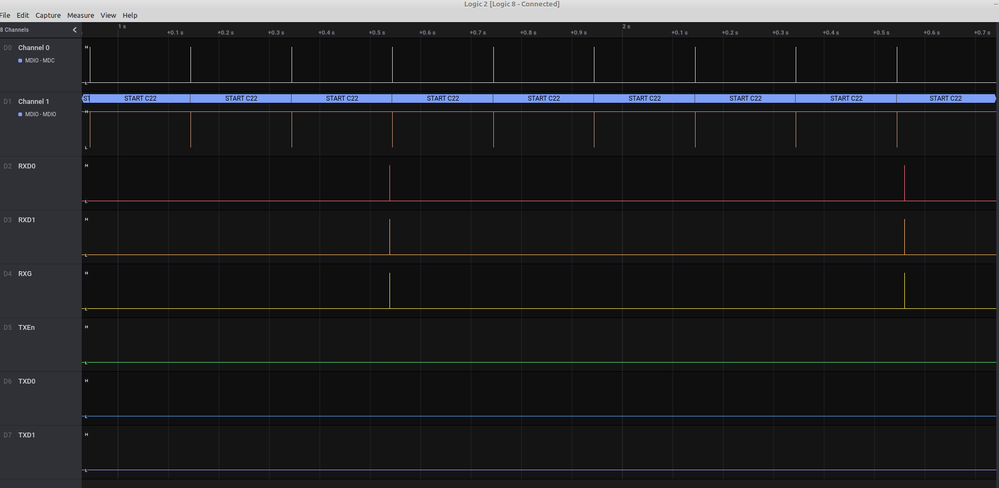Click the D4 channel index

[x=8, y=273]
